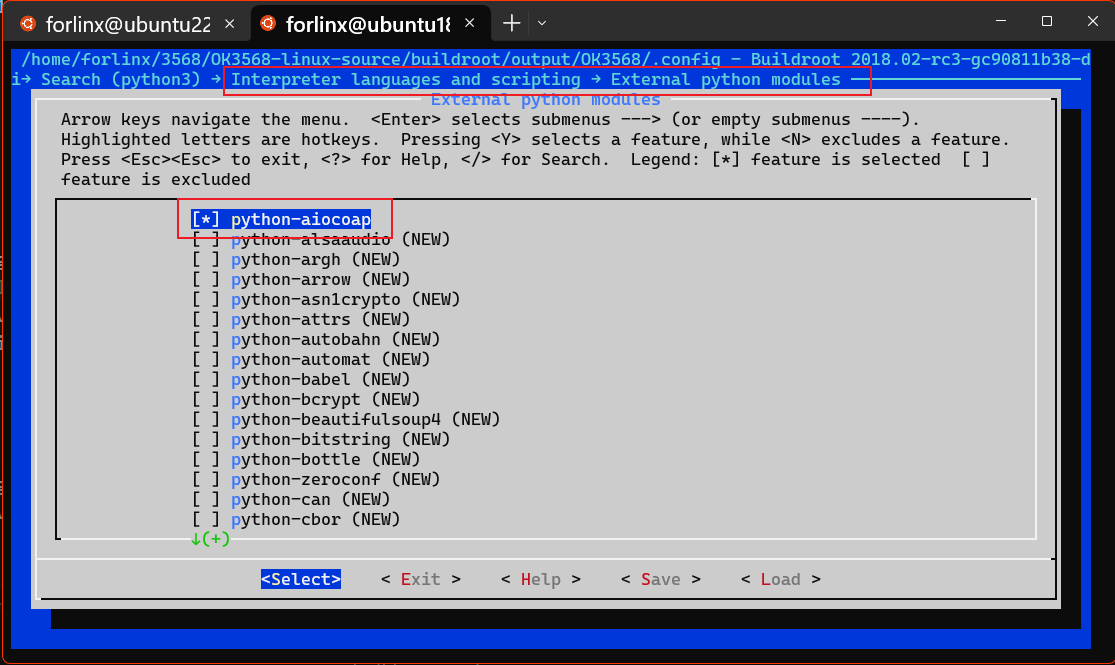Screen dimensions: 1115x665
Task: Click <Load> to load a configuration
Action: click(781, 579)
